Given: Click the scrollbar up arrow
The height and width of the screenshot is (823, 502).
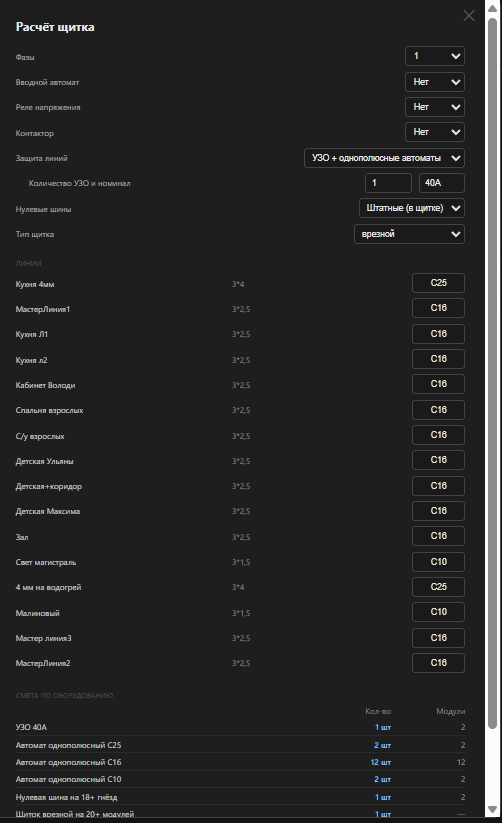Looking at the screenshot, I should pos(493,8).
